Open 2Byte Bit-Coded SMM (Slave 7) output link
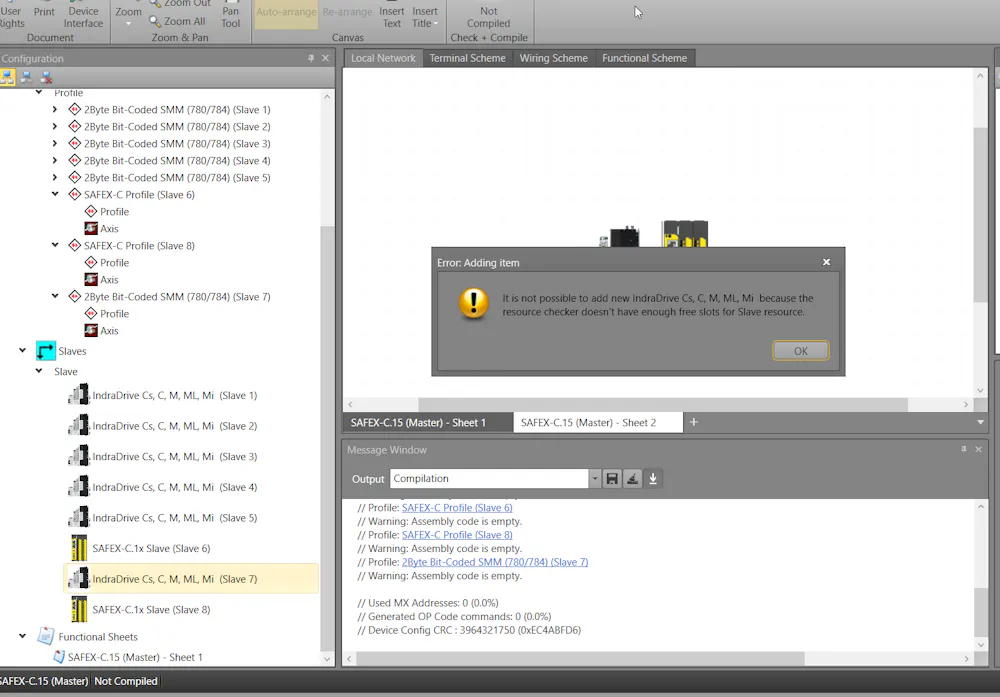The width and height of the screenshot is (1000, 697). pos(495,562)
